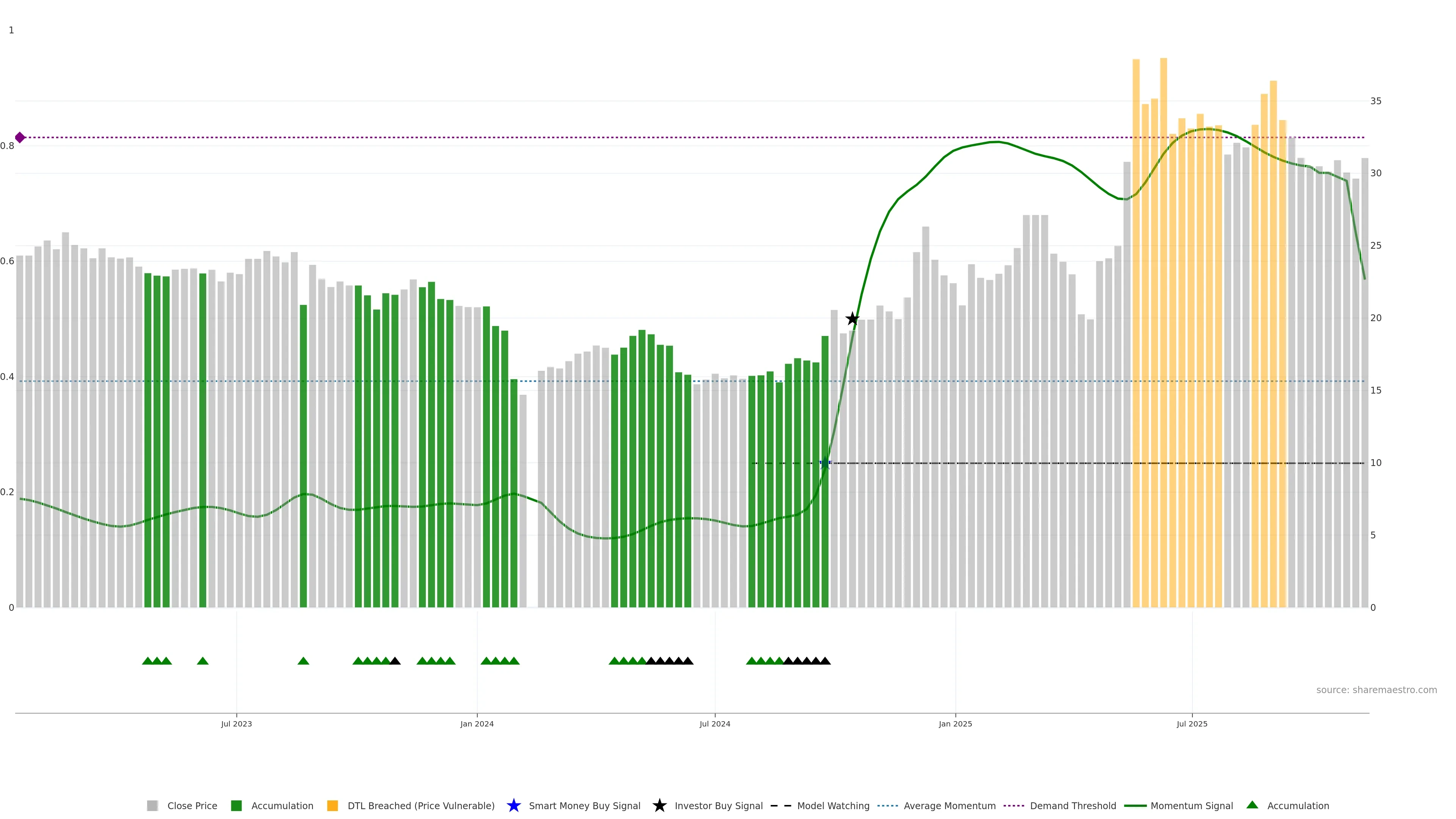The height and width of the screenshot is (819, 1456).
Task: Click the black Investor Buy Signal star in legend
Action: (x=659, y=805)
